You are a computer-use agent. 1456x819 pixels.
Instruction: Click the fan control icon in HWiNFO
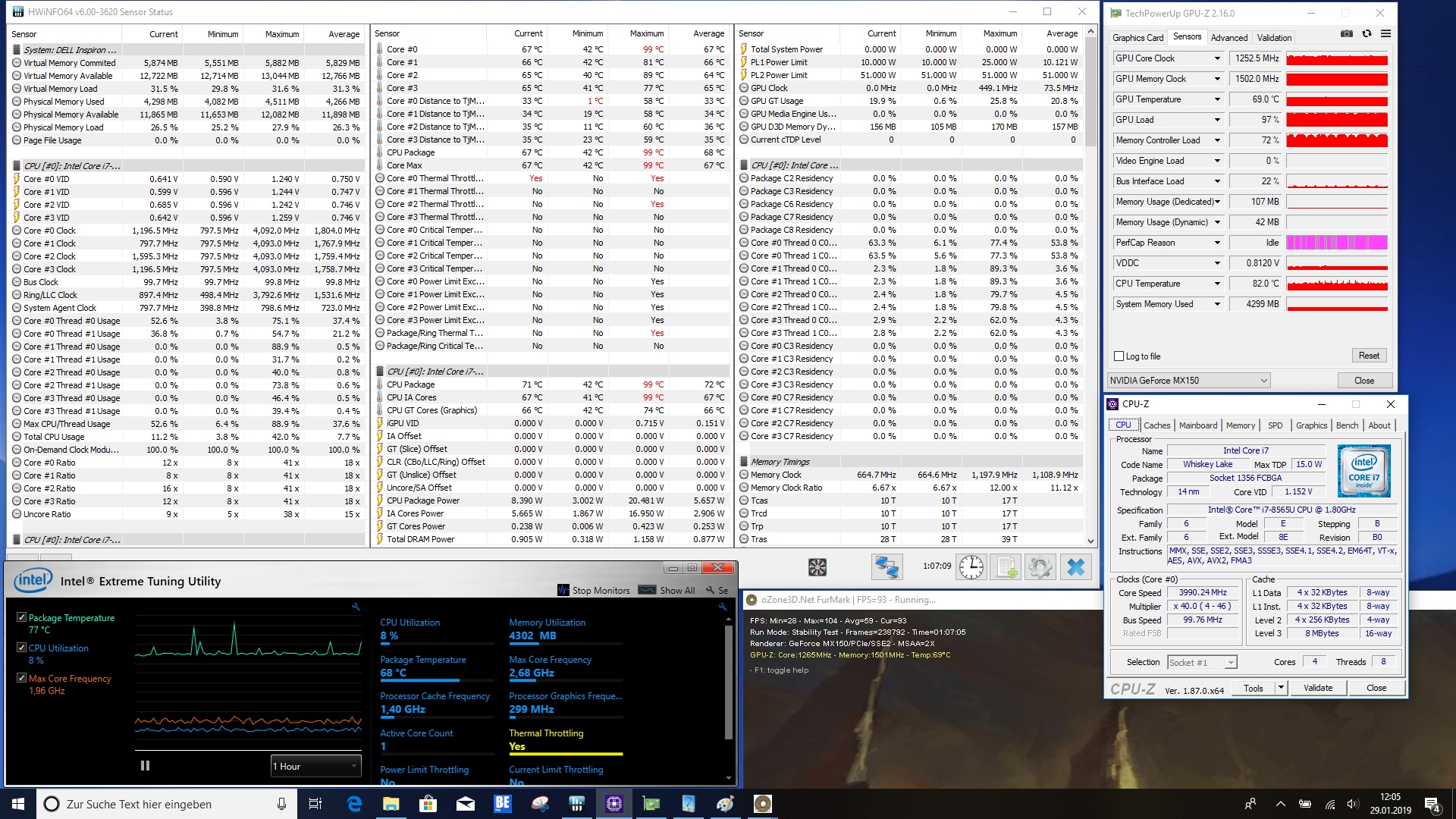point(817,567)
